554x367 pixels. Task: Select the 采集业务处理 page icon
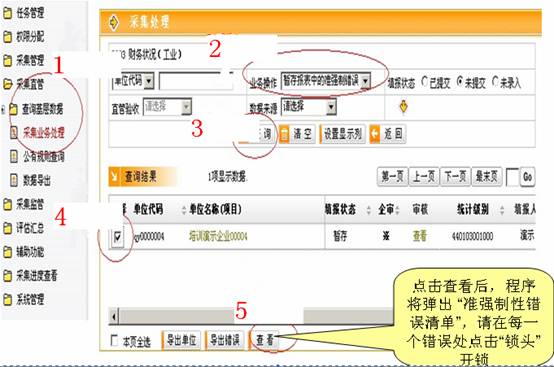point(14,132)
